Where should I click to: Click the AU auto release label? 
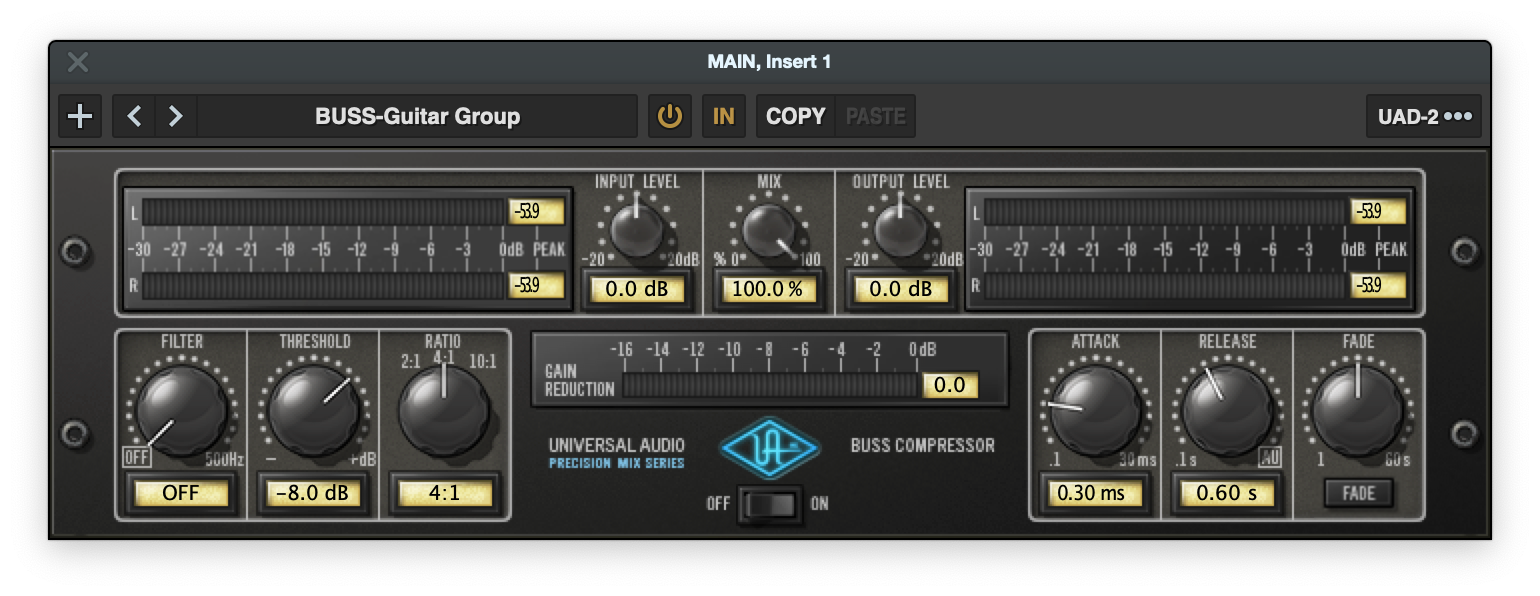coord(1269,457)
